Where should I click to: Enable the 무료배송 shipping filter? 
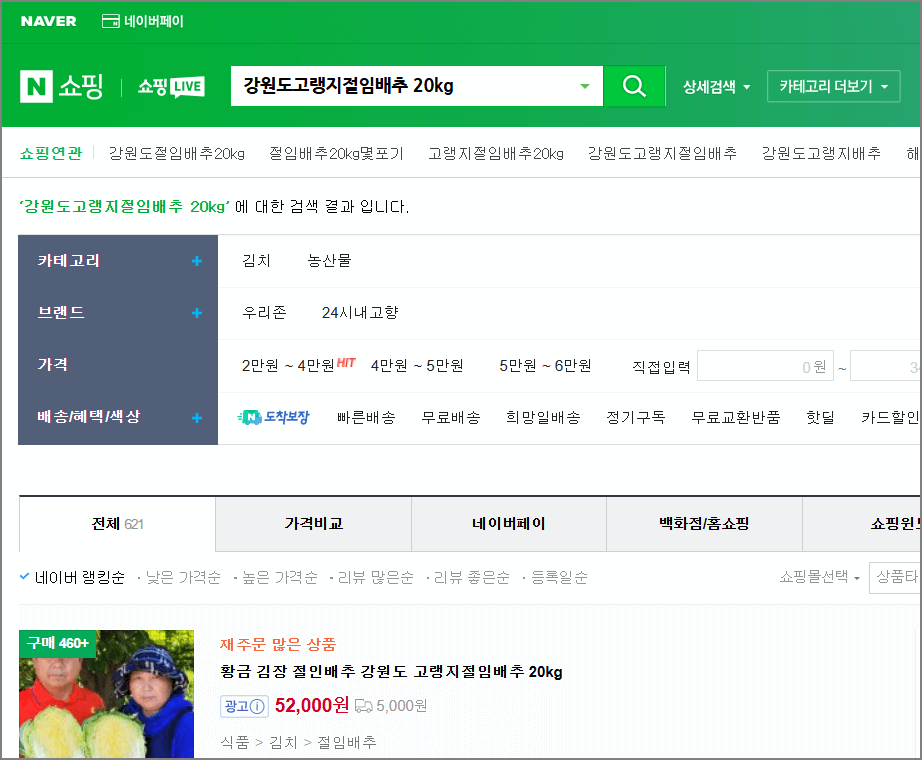[x=450, y=417]
